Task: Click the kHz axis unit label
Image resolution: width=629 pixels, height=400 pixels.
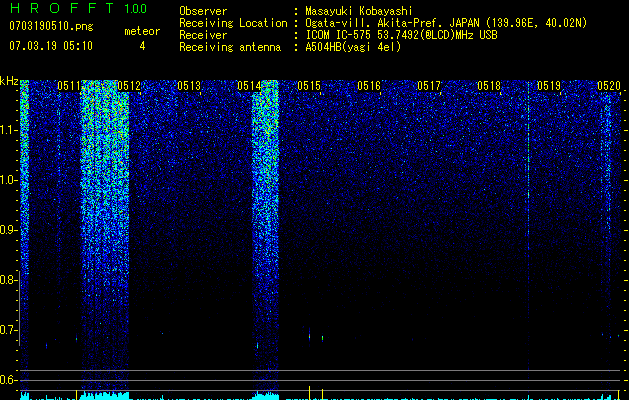Action: coord(9,81)
